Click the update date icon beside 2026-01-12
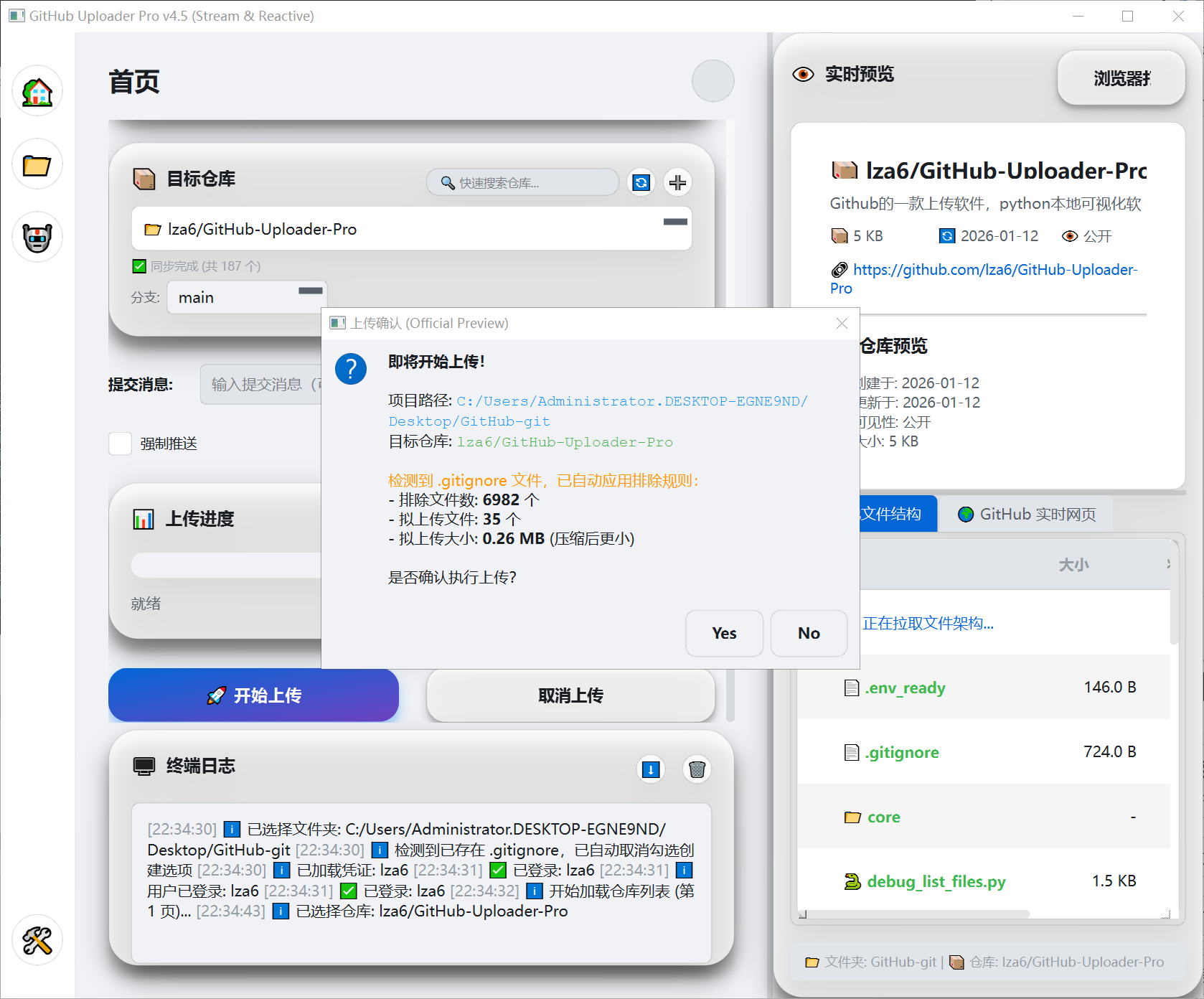 click(947, 236)
